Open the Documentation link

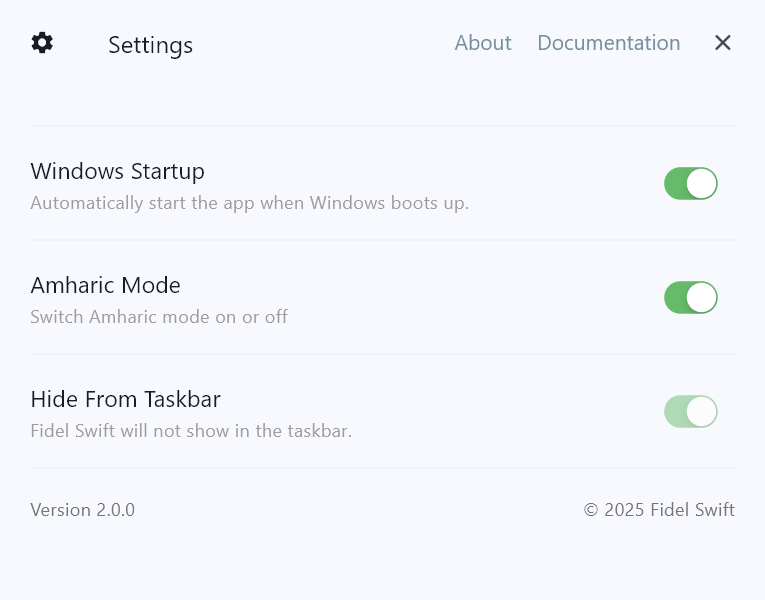609,43
